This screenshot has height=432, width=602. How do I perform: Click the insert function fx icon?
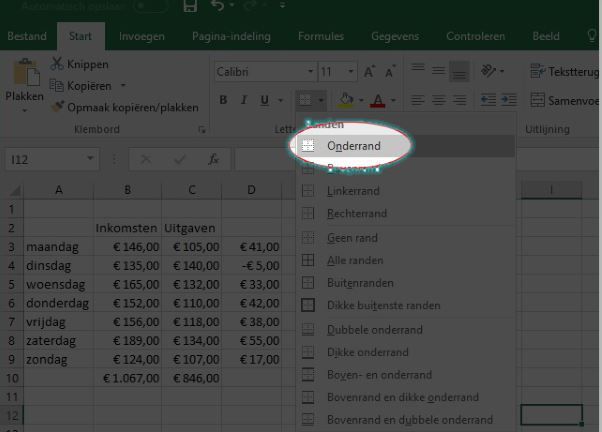click(212, 159)
